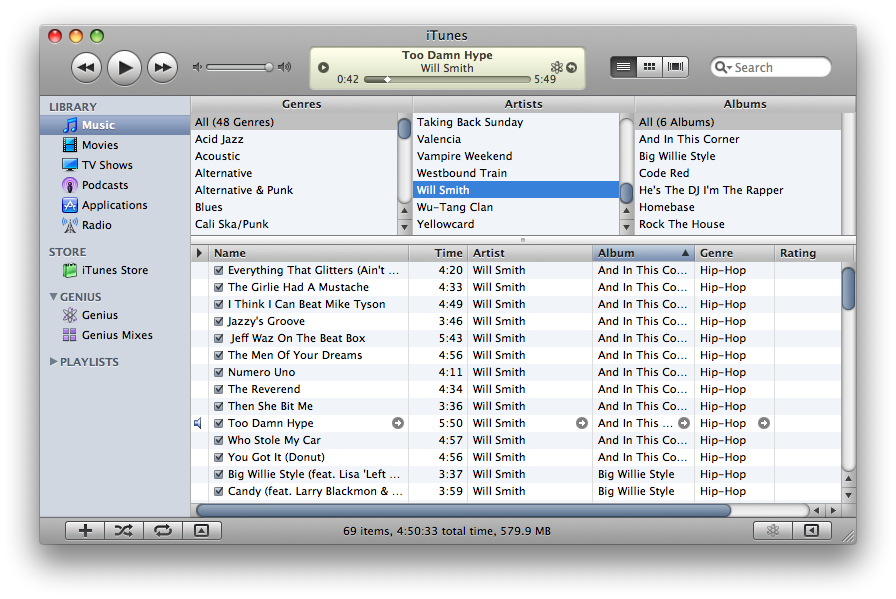The image size is (896, 599).
Task: Collapse the GENIUS sidebar section
Action: pos(53,297)
